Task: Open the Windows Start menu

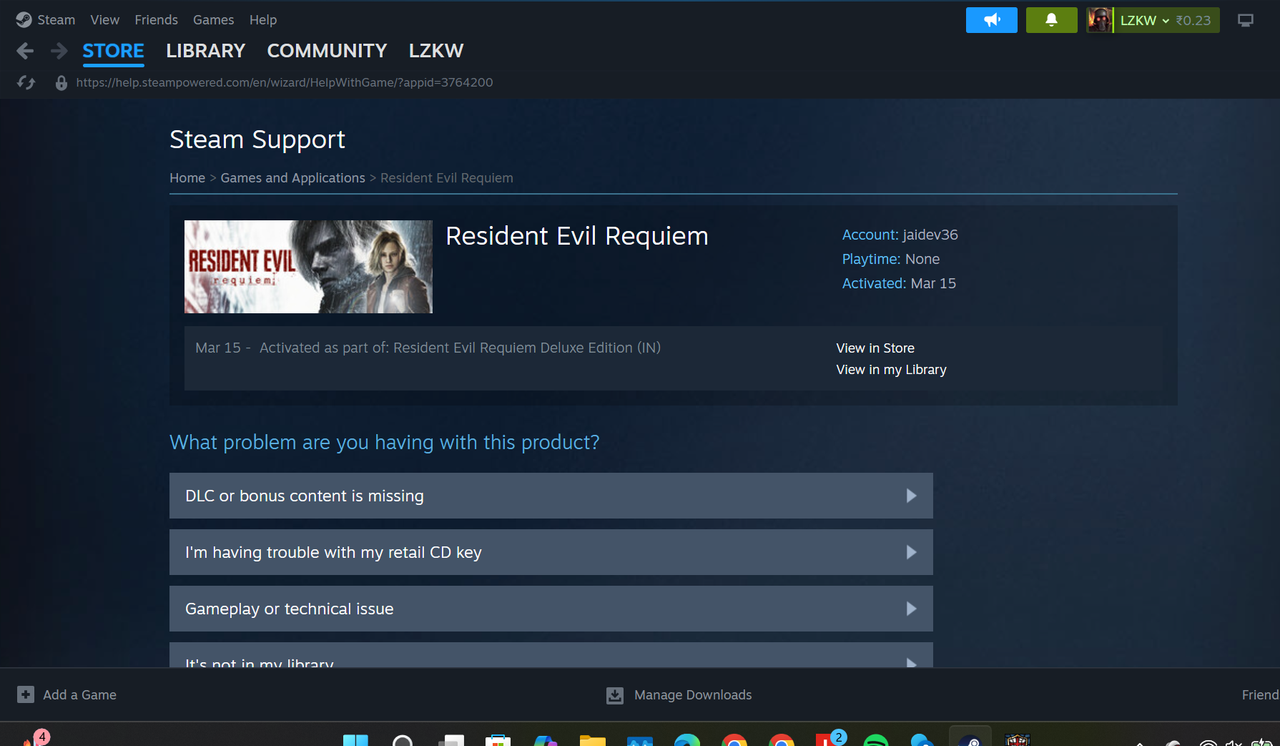Action: point(355,740)
